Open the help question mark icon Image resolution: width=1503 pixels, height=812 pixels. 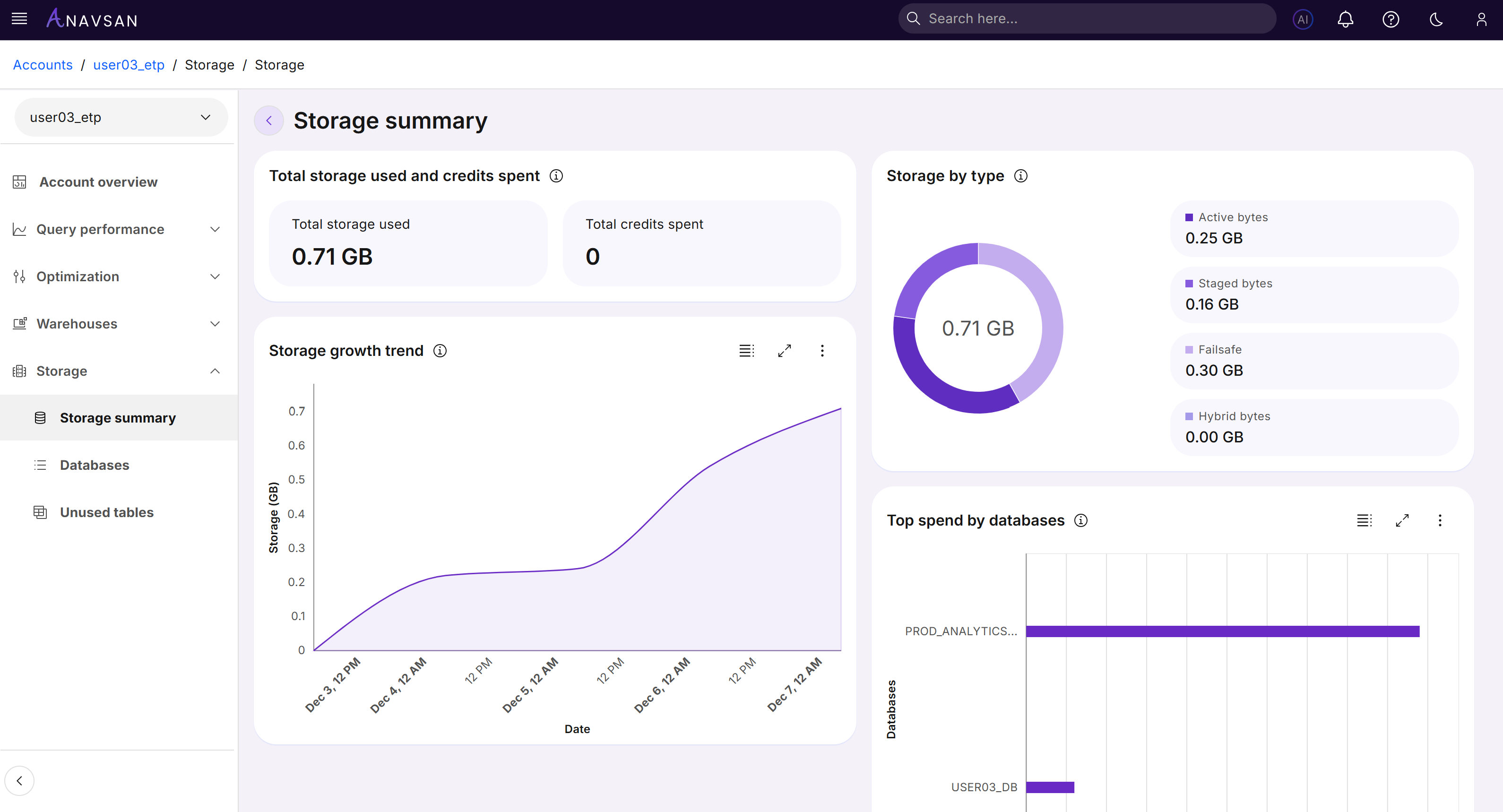(1391, 19)
